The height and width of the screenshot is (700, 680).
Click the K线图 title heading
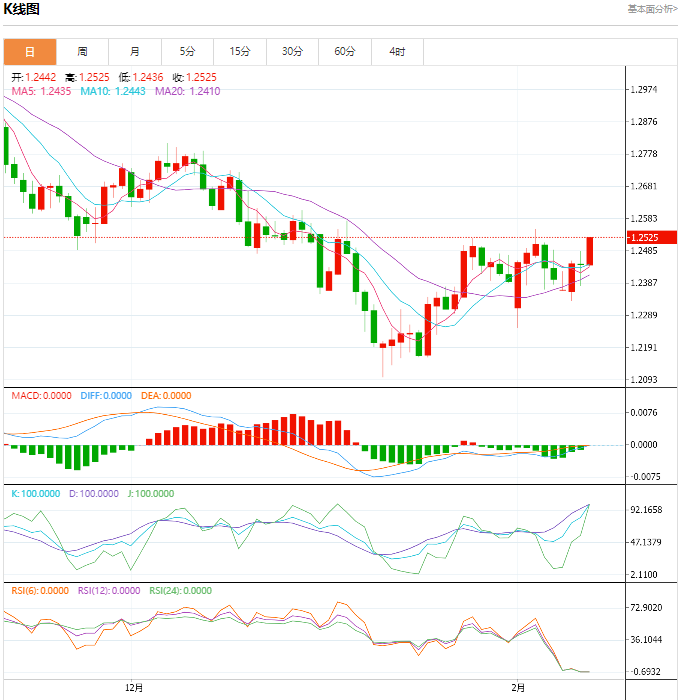coord(22,10)
